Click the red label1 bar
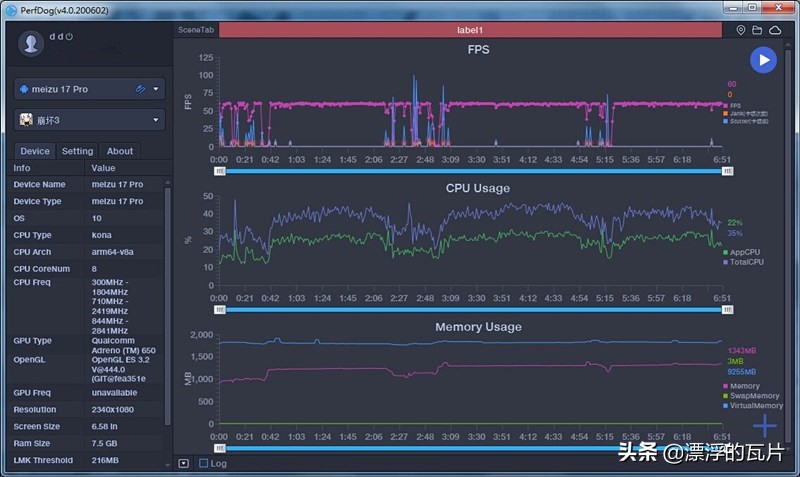This screenshot has height=477, width=800. [470, 30]
